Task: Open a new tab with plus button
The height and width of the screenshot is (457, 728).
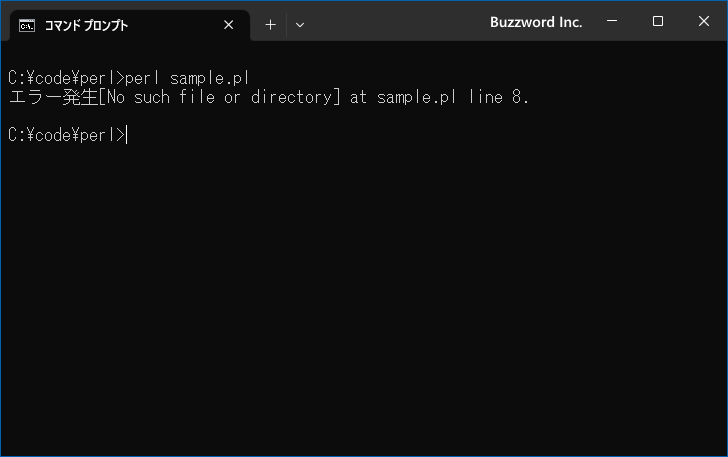Action: point(270,25)
